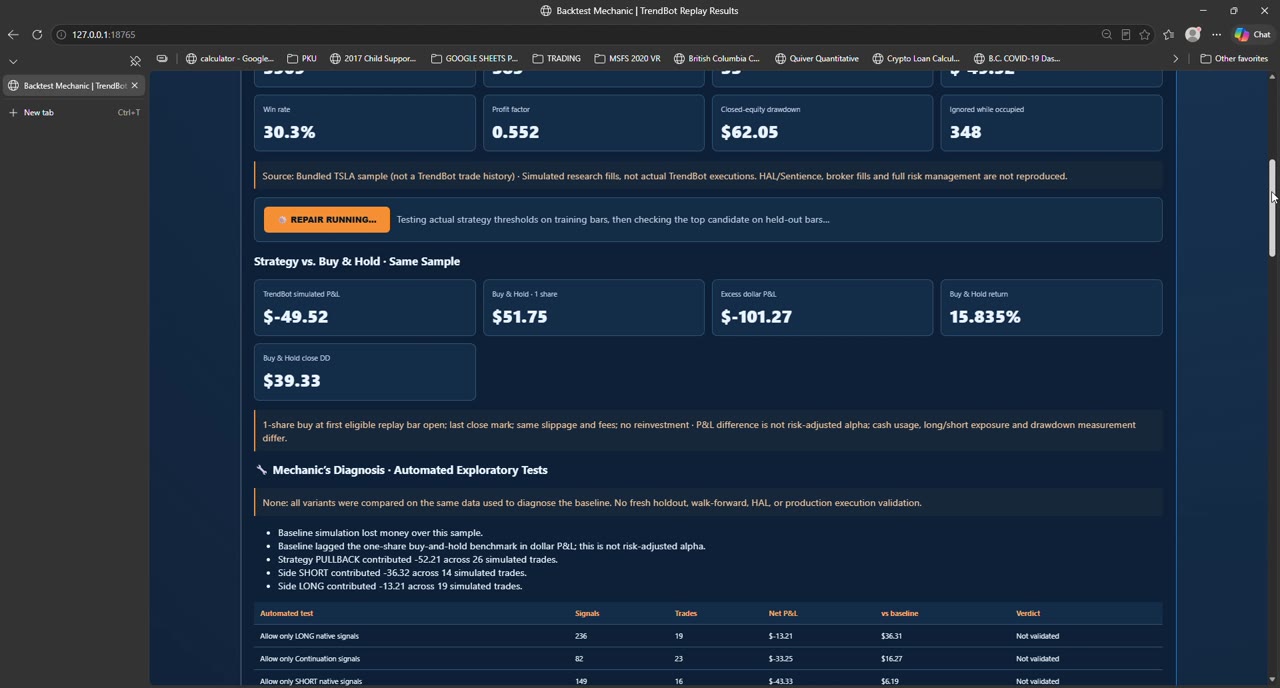Close the Backtest Mechanic tab
This screenshot has width=1280, height=688.
135,85
